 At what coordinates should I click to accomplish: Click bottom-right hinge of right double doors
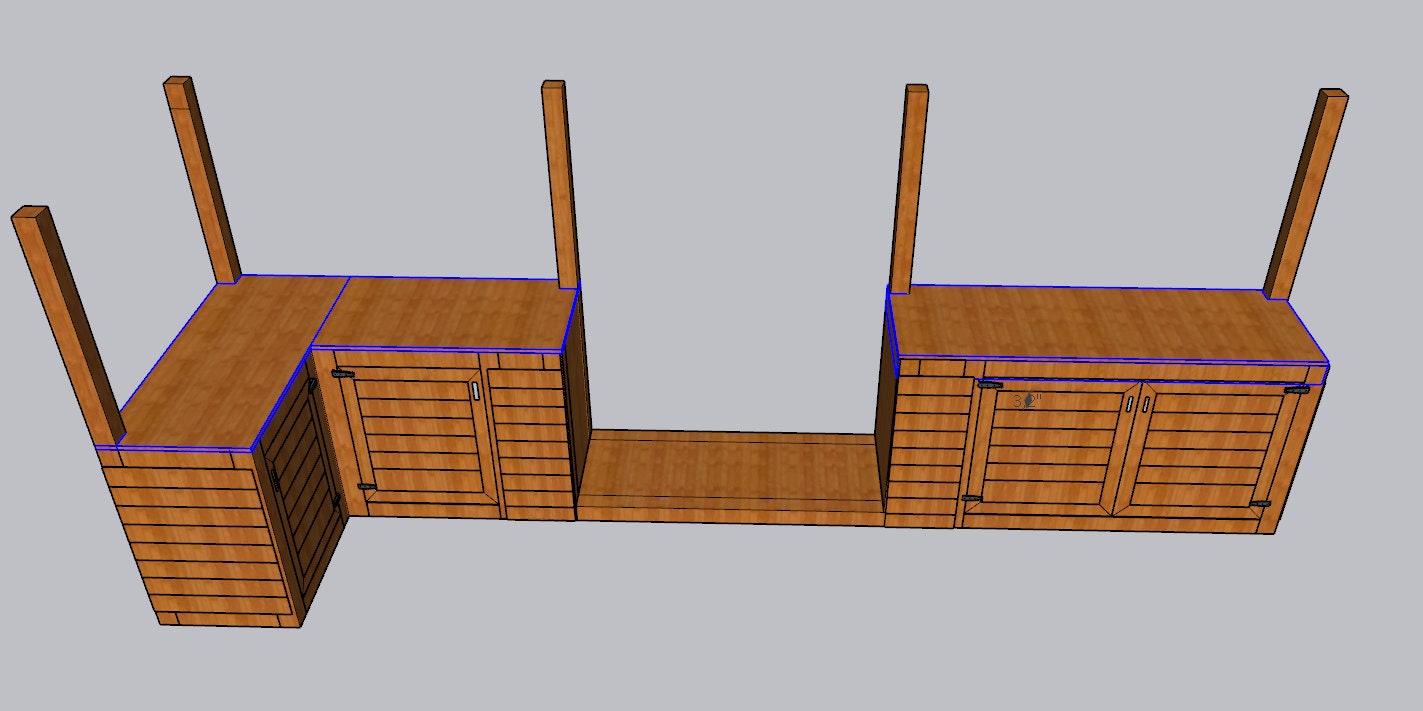1262,504
